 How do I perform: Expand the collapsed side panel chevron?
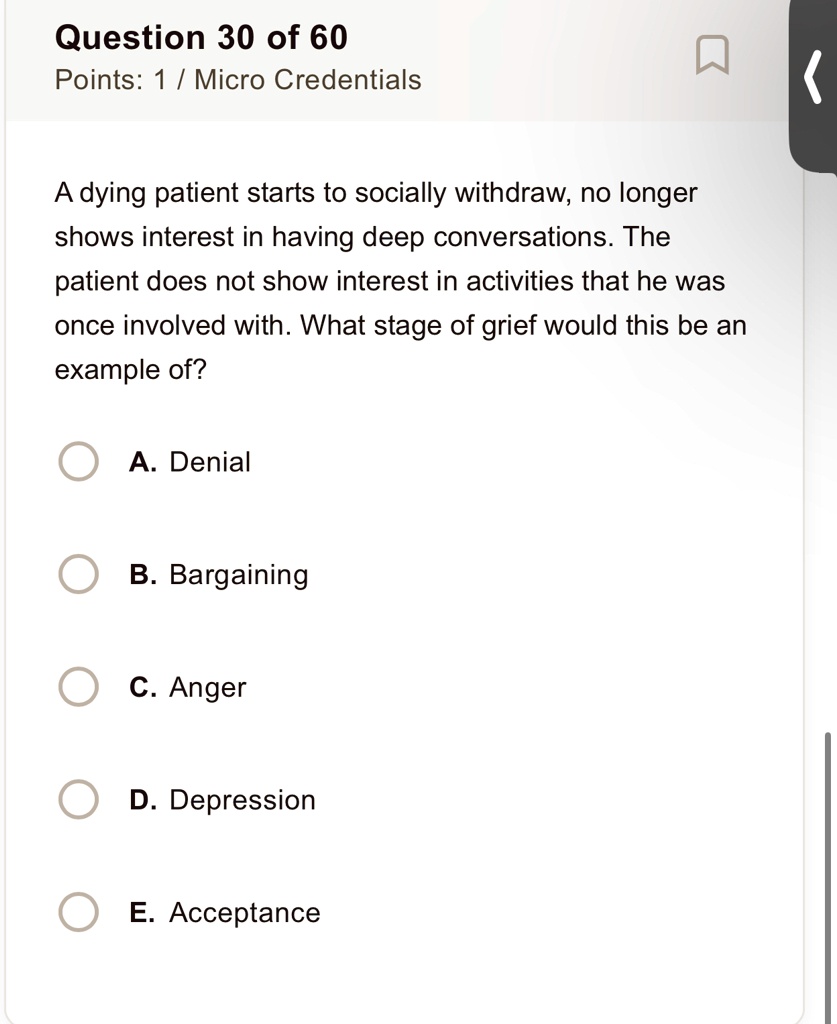click(813, 78)
